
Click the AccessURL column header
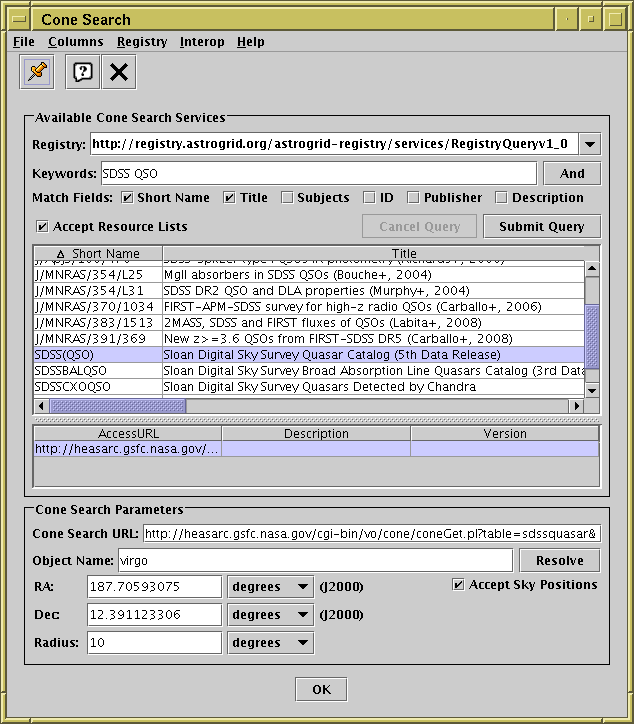click(x=128, y=434)
